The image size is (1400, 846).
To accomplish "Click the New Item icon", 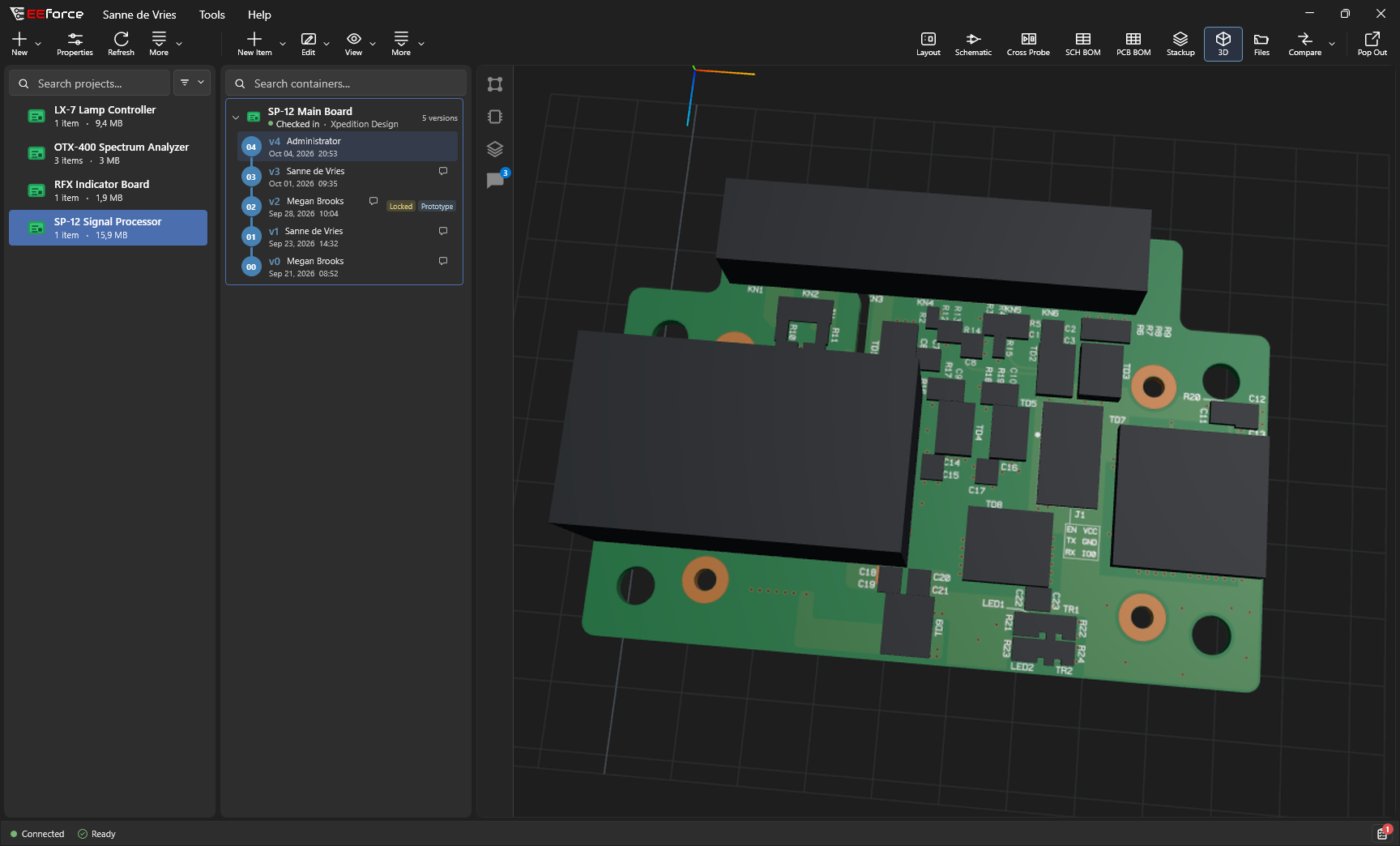I will pos(254,44).
